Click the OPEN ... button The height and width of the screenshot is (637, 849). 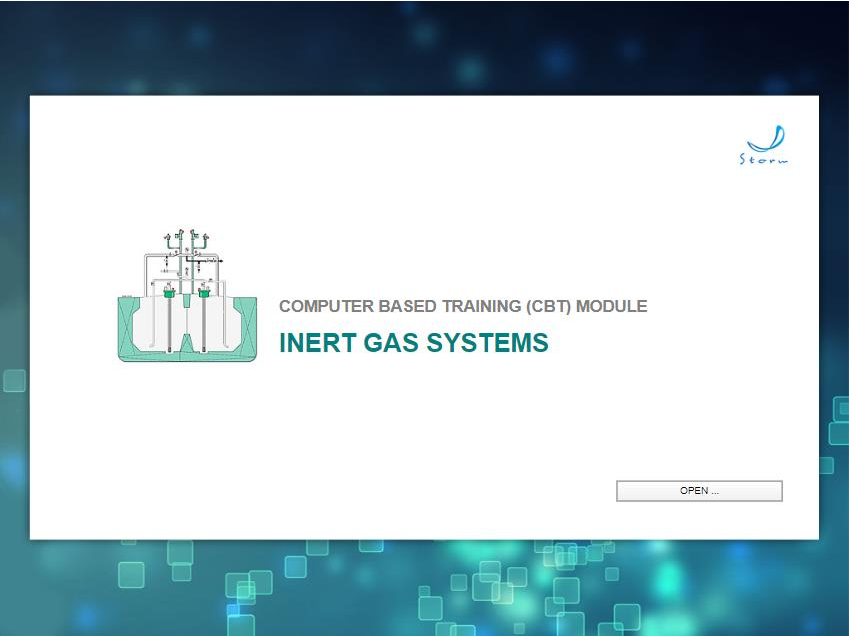click(x=699, y=491)
